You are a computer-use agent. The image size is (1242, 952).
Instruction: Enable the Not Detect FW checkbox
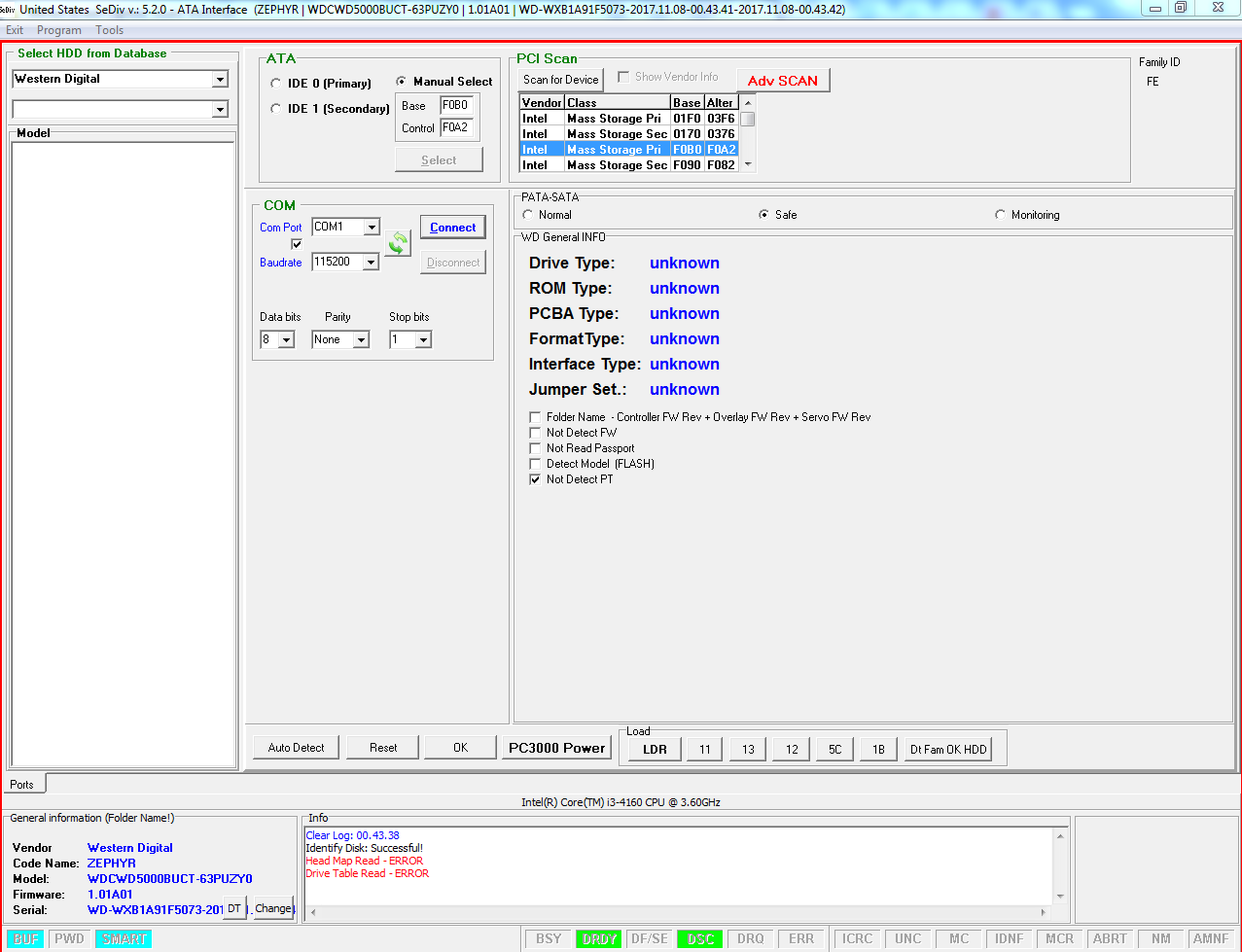click(x=535, y=433)
